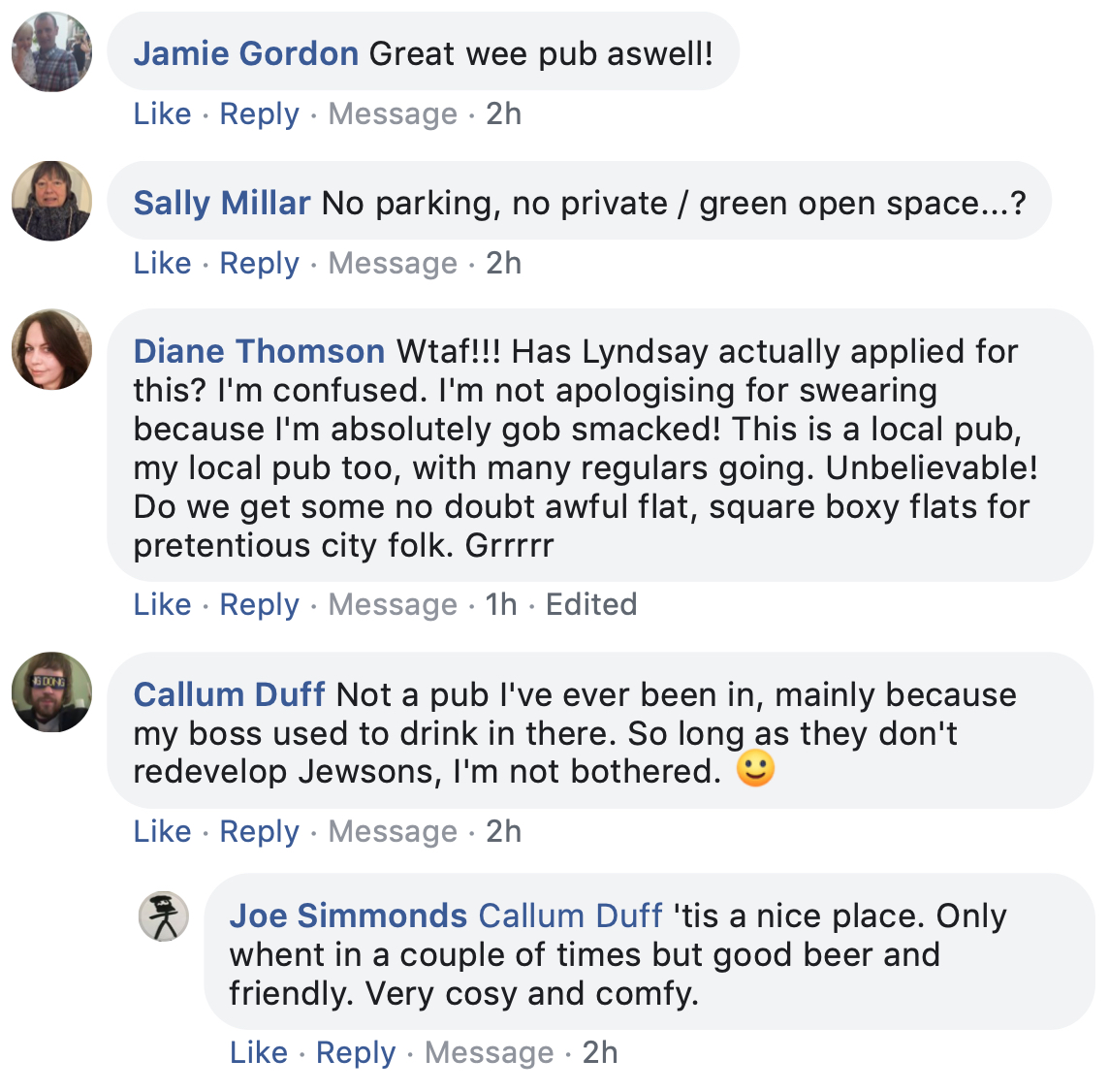
Task: Open Joe Simmonds' name link
Action: pyautogui.click(x=348, y=915)
